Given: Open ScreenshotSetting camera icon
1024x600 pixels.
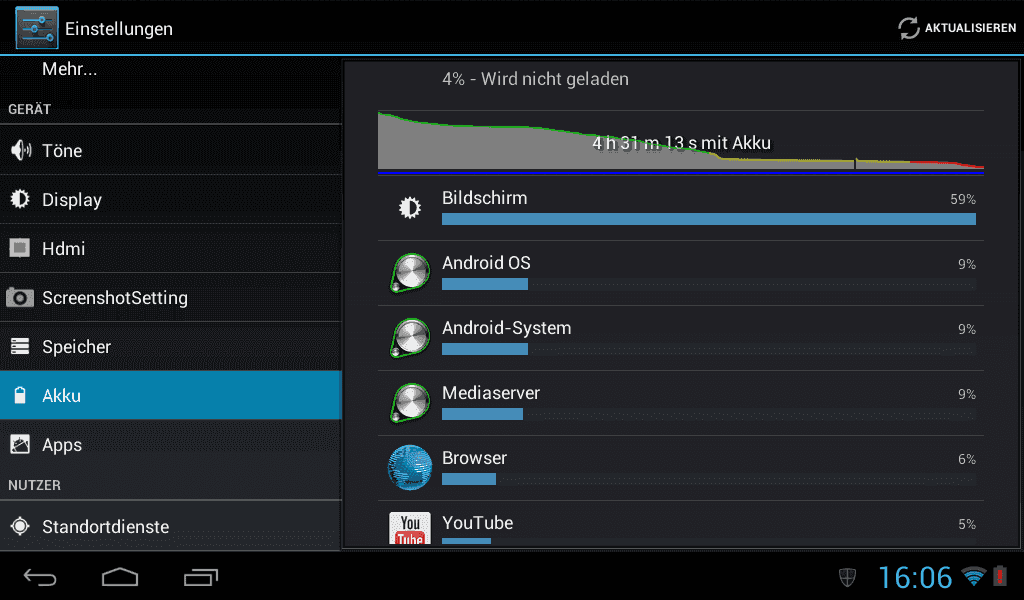Looking at the screenshot, I should coord(20,298).
